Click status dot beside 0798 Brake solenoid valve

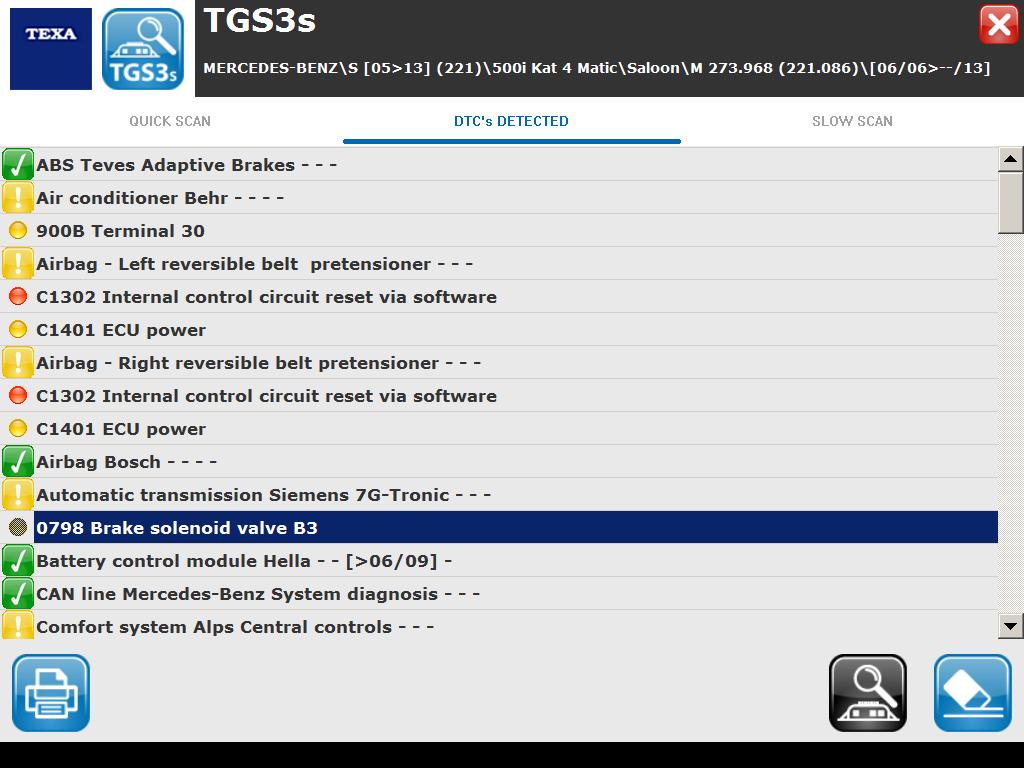[x=18, y=527]
